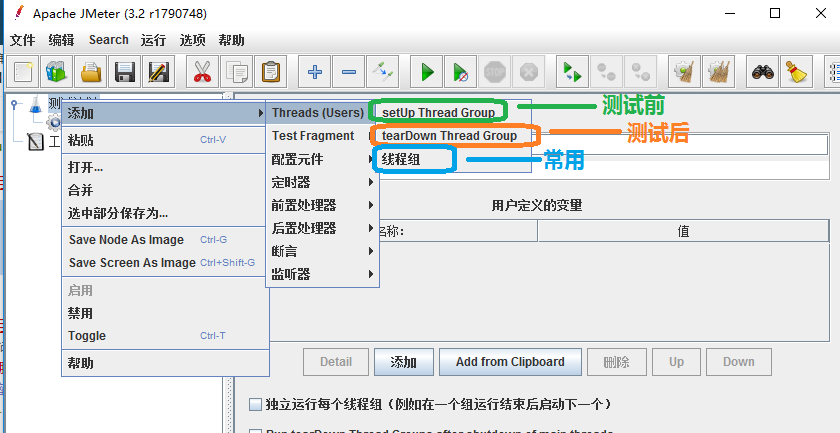
Task: Clear results with gear-broom icon
Action: 685,71
